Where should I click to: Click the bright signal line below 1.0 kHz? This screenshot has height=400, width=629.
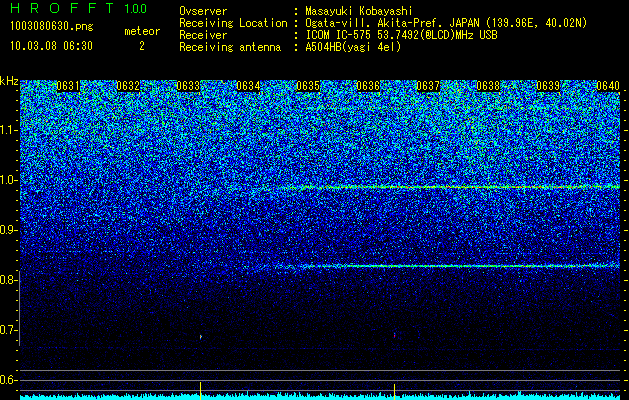(x=449, y=187)
